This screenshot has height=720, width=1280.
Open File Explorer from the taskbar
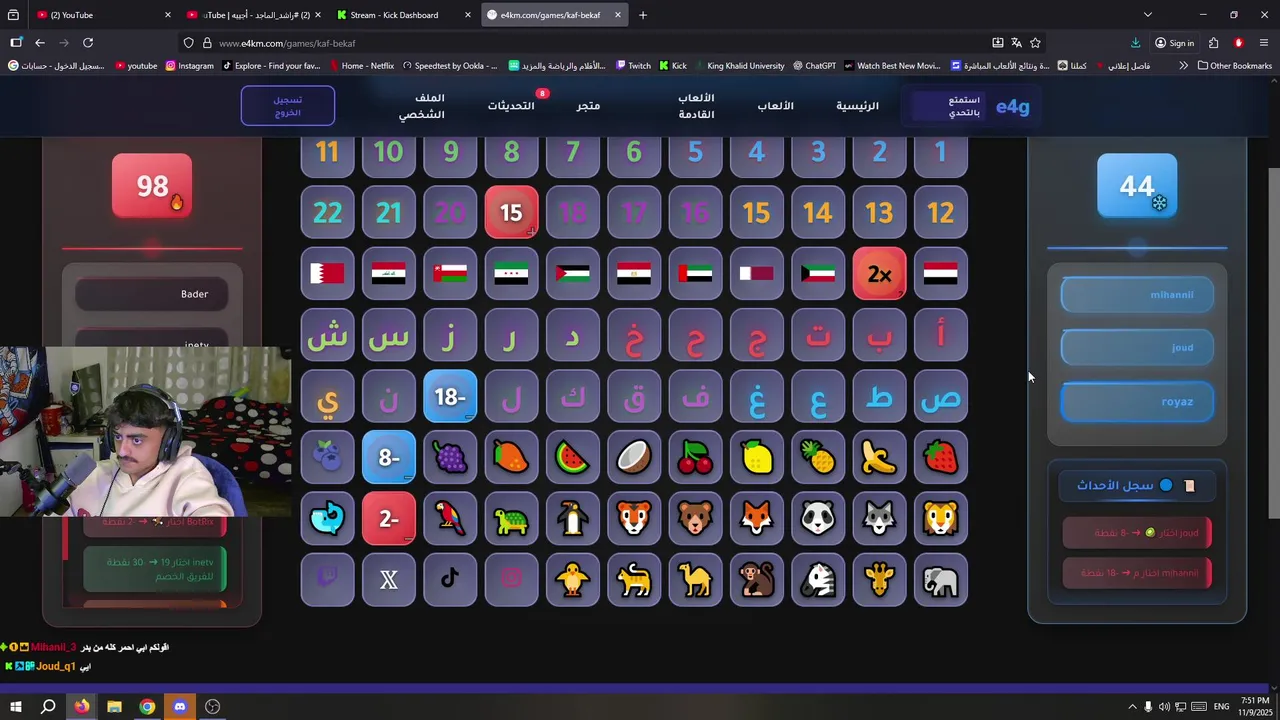tap(114, 707)
